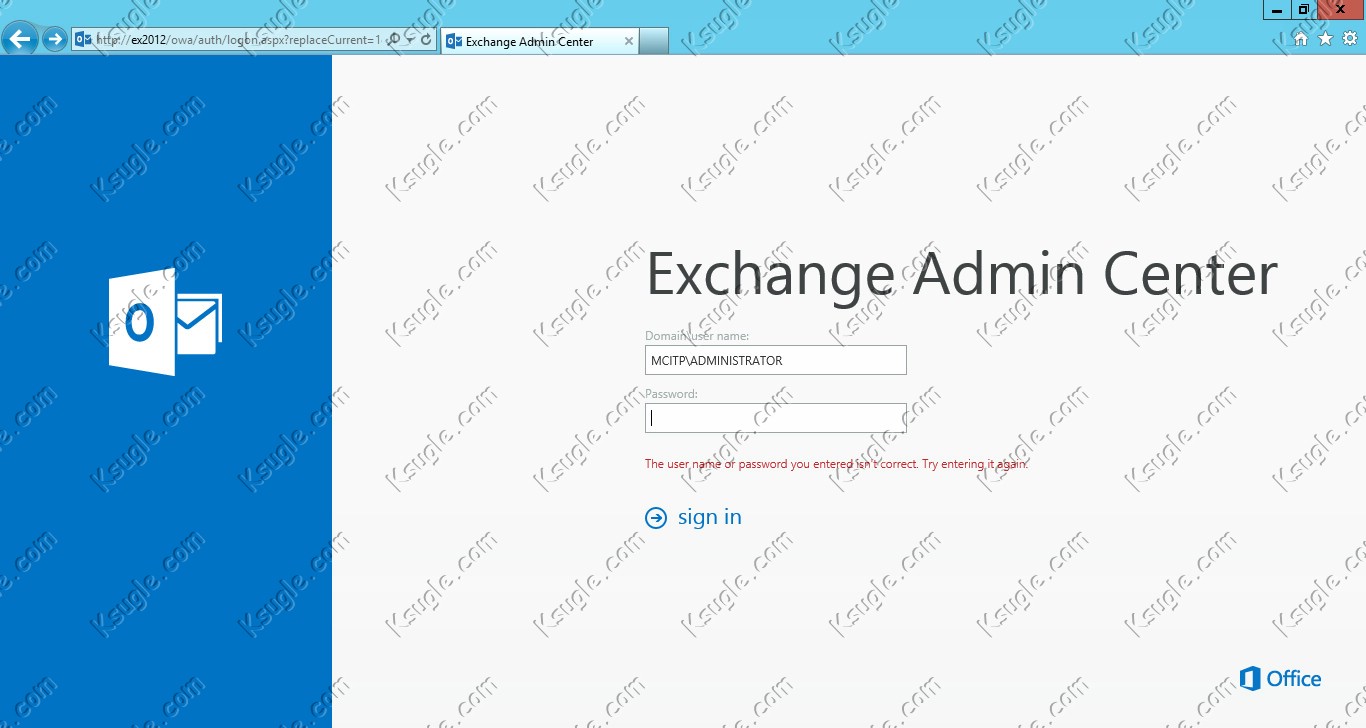Open the browser Tools gear menu

tap(1350, 39)
